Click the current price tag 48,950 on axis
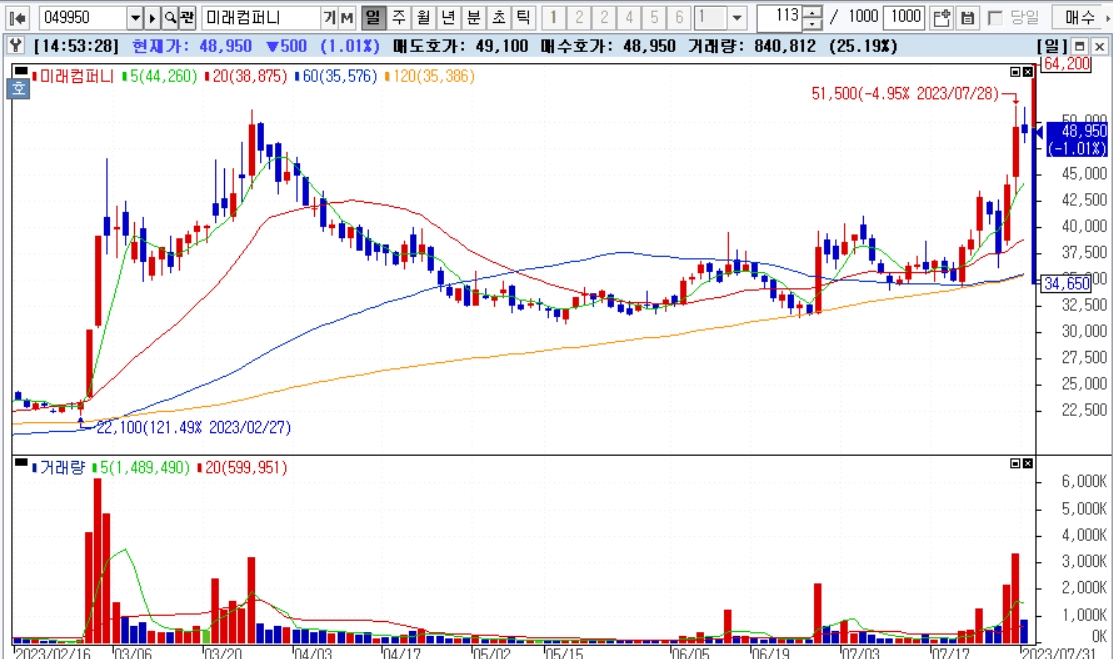This screenshot has width=1113, height=659. 1078,139
